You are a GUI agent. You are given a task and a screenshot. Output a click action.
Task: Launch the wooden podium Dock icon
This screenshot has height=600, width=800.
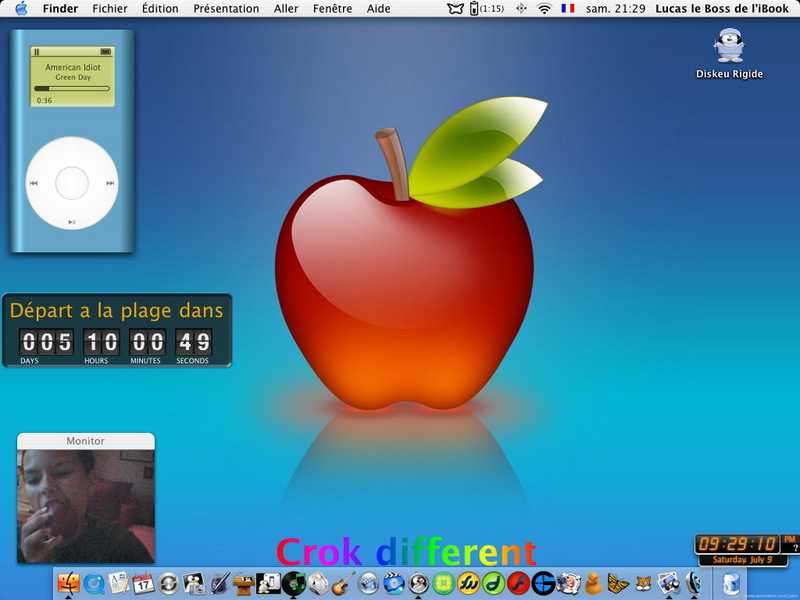(243, 583)
